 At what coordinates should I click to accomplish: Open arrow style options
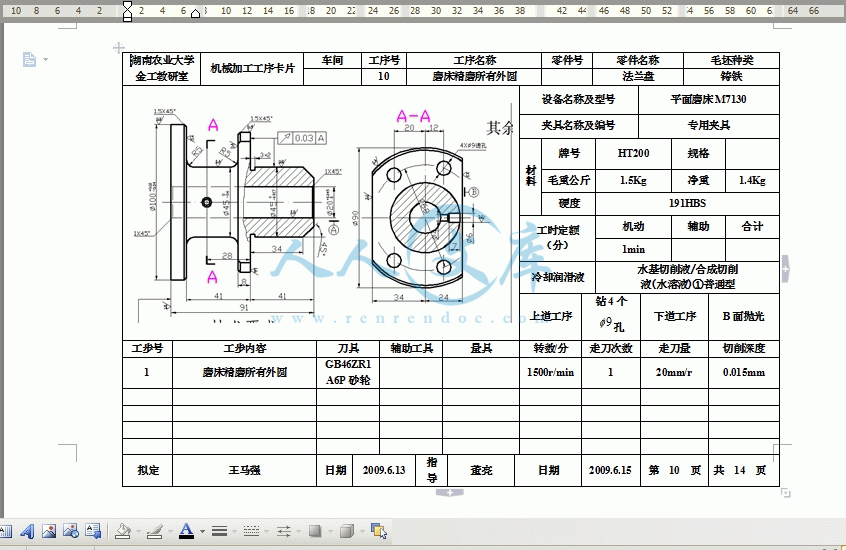click(x=283, y=532)
